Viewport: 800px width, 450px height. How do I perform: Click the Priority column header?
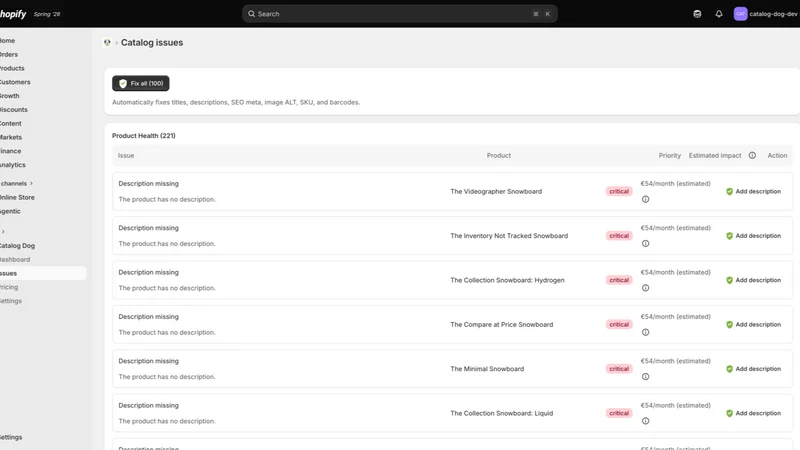[x=669, y=156]
